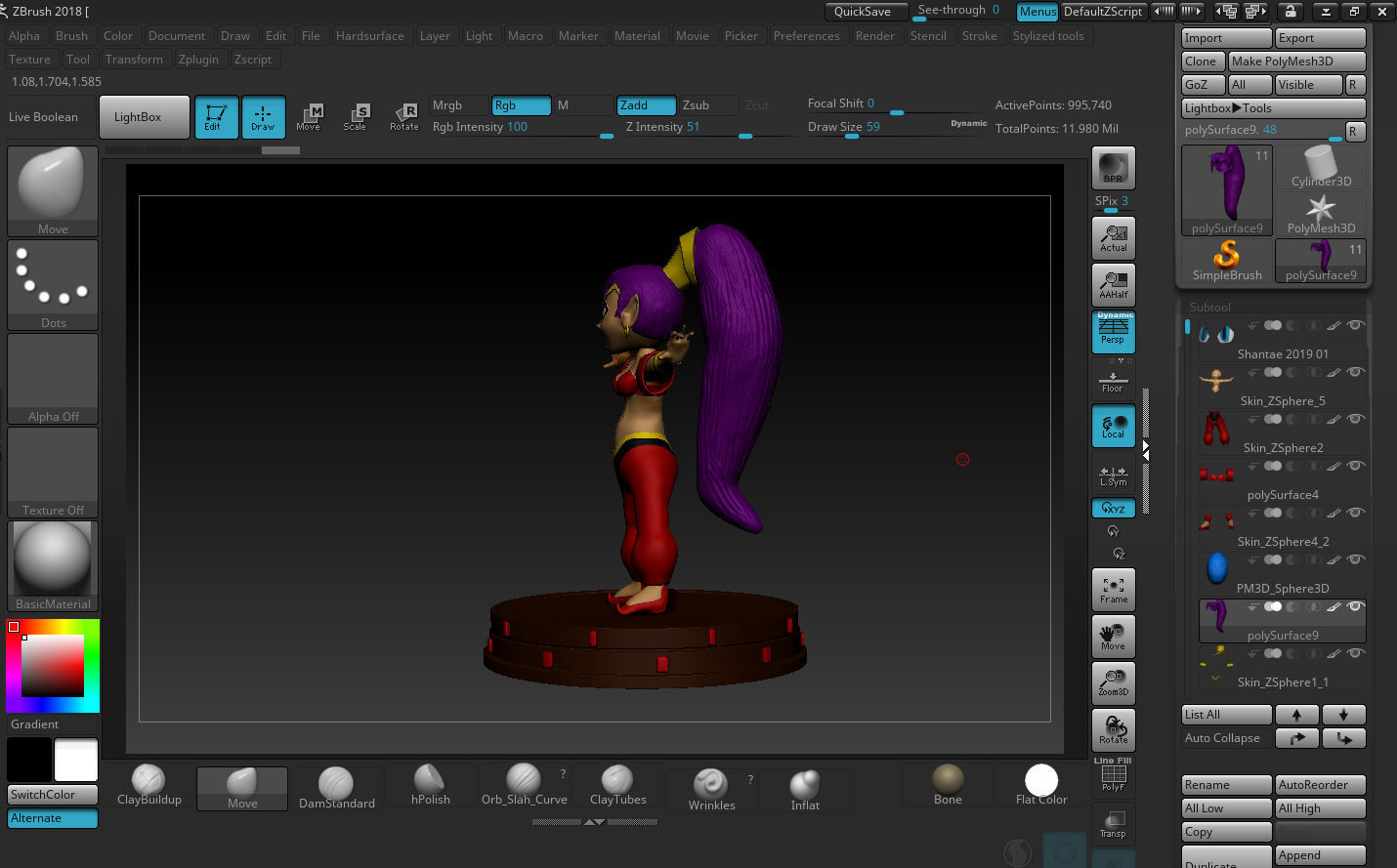1397x868 pixels.
Task: Select the Wrinkles brush
Action: (x=711, y=787)
